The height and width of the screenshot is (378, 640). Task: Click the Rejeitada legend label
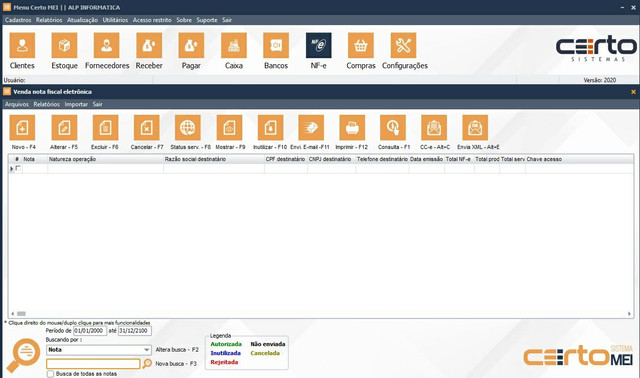[x=224, y=362]
